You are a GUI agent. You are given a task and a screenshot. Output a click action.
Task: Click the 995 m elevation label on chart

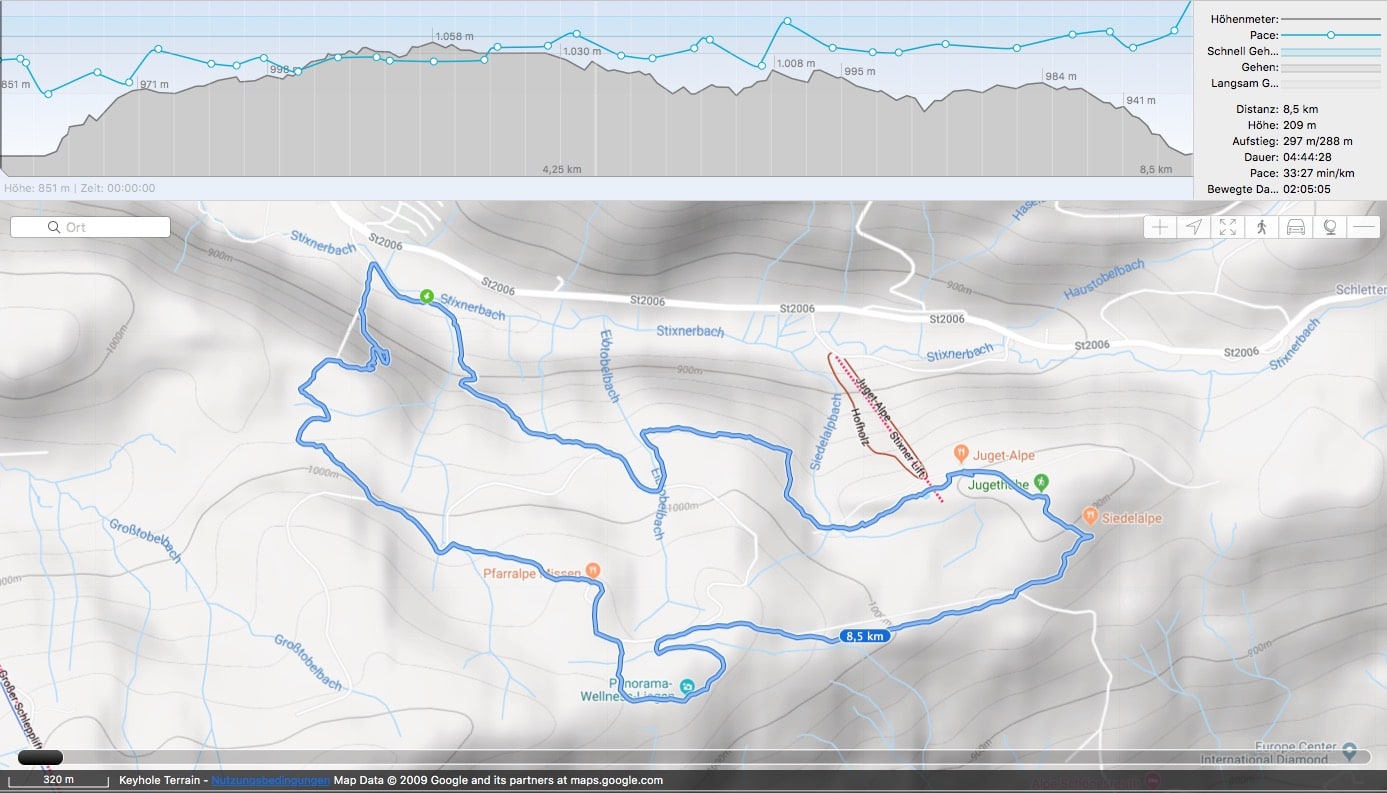[860, 71]
